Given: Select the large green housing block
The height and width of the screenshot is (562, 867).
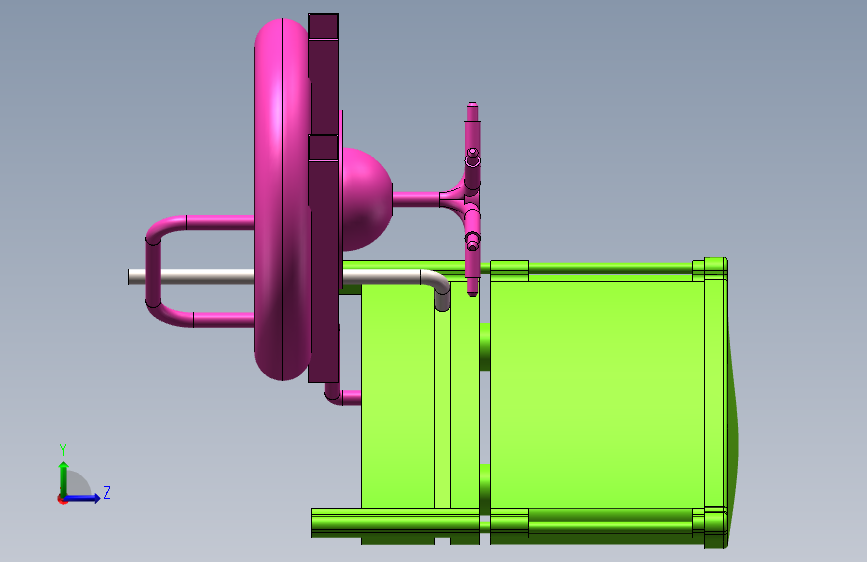Looking at the screenshot, I should point(597,393).
